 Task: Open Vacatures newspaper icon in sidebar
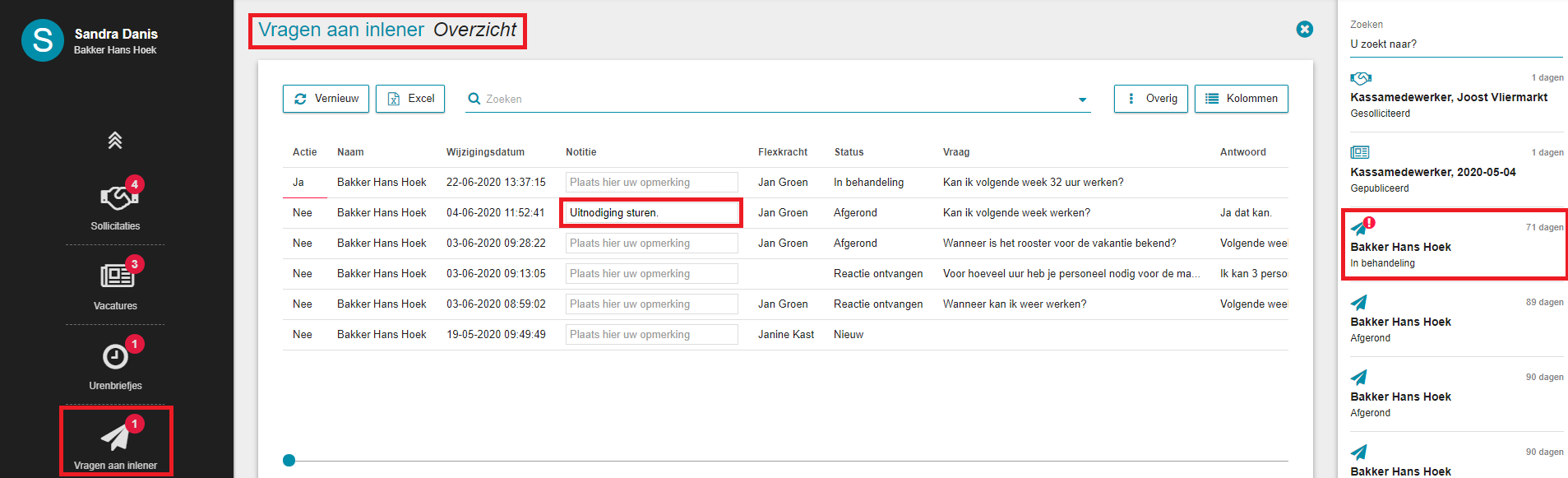tap(116, 276)
